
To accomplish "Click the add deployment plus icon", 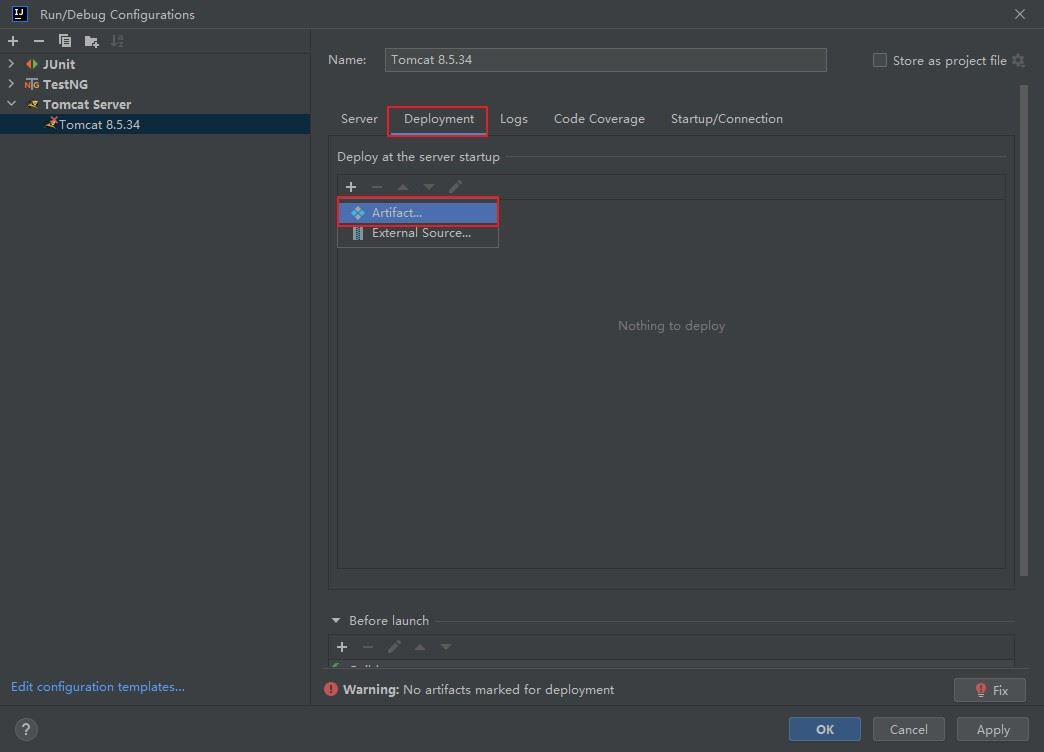I will (351, 187).
